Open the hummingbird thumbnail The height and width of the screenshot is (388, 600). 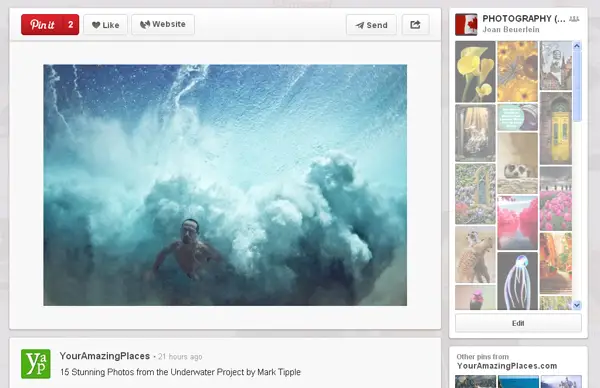point(475,297)
